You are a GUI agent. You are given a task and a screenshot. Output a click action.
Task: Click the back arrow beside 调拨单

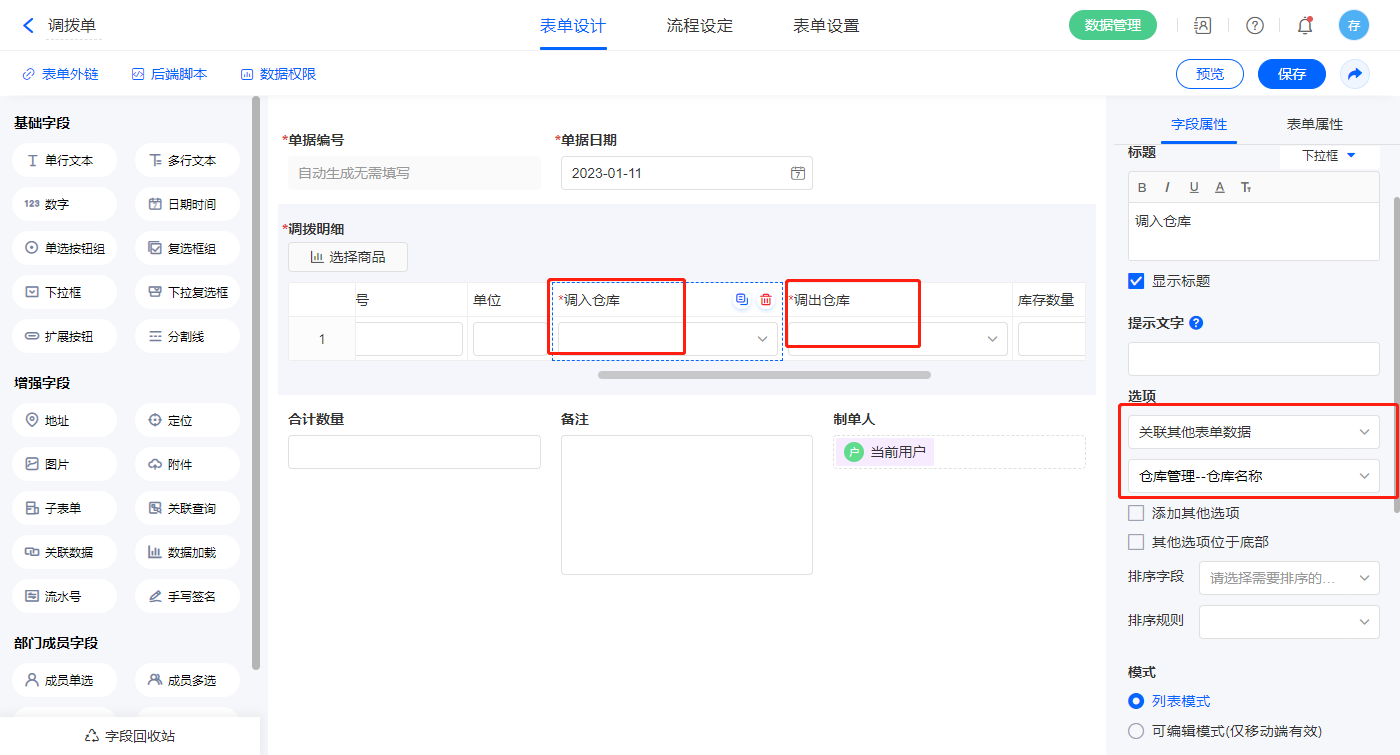tap(28, 26)
